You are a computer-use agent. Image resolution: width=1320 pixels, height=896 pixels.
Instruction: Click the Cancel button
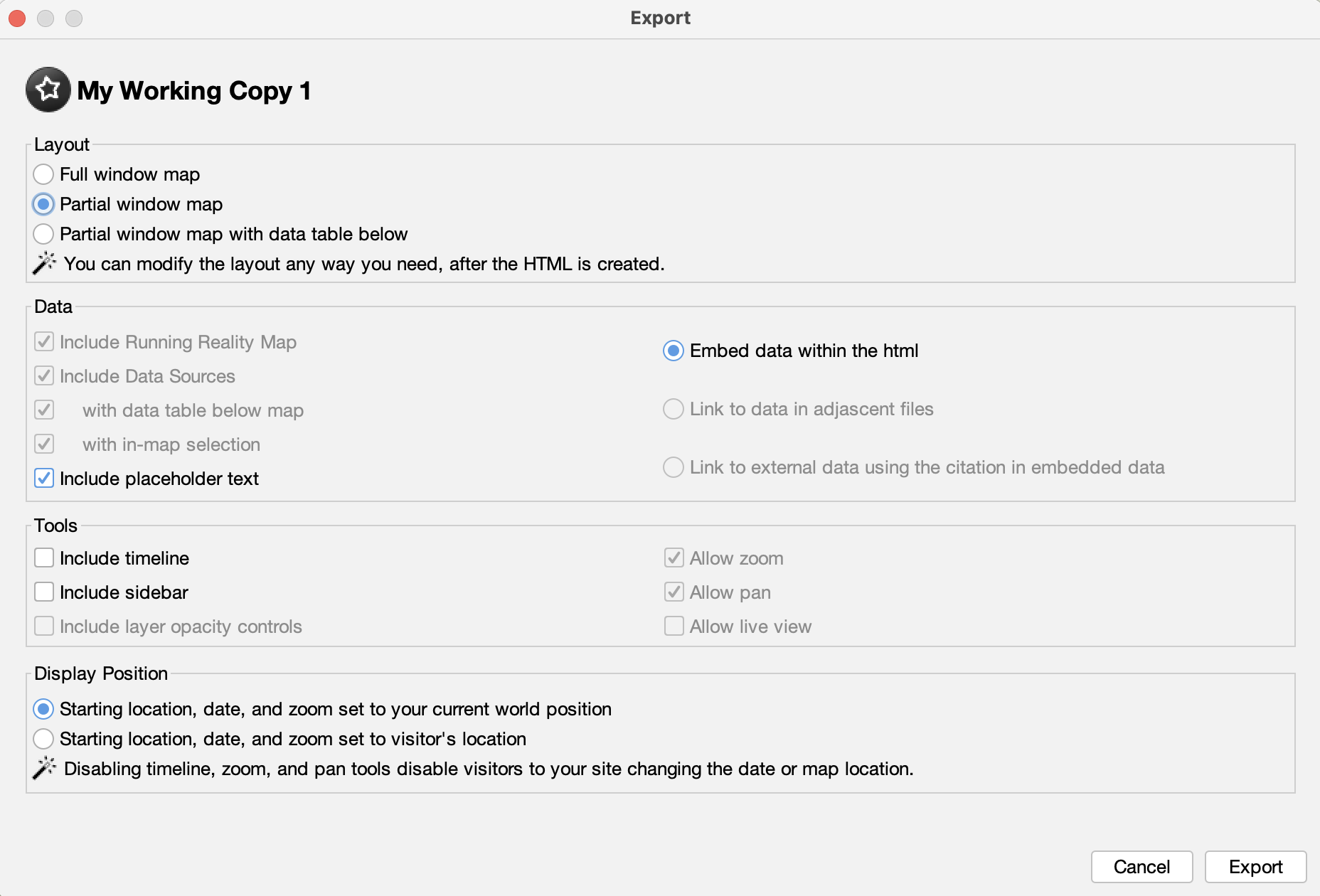(x=1141, y=866)
